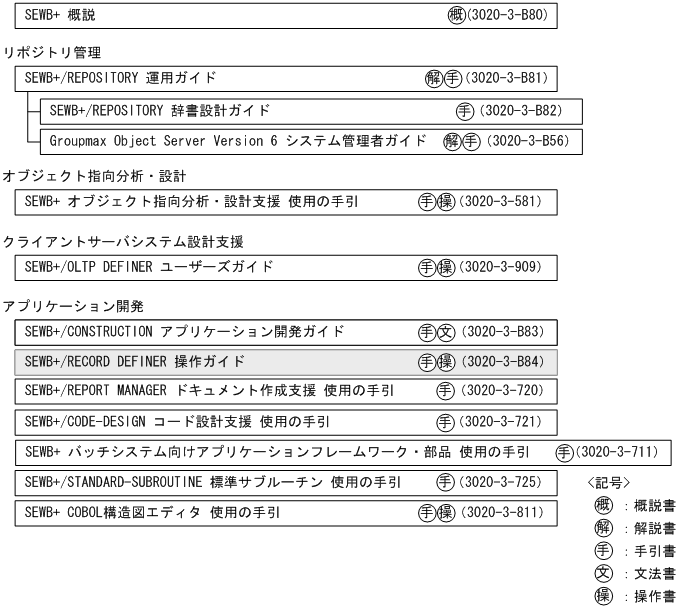
Task: Click SEWB+/CONSTRUCTION アプリケーション開発ガイド title
Action: [x=184, y=332]
